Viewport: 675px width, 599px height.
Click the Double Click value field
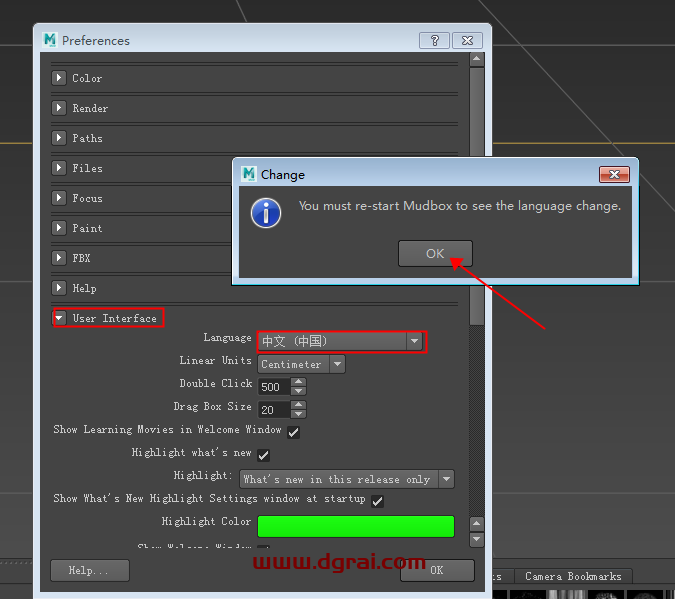click(274, 387)
